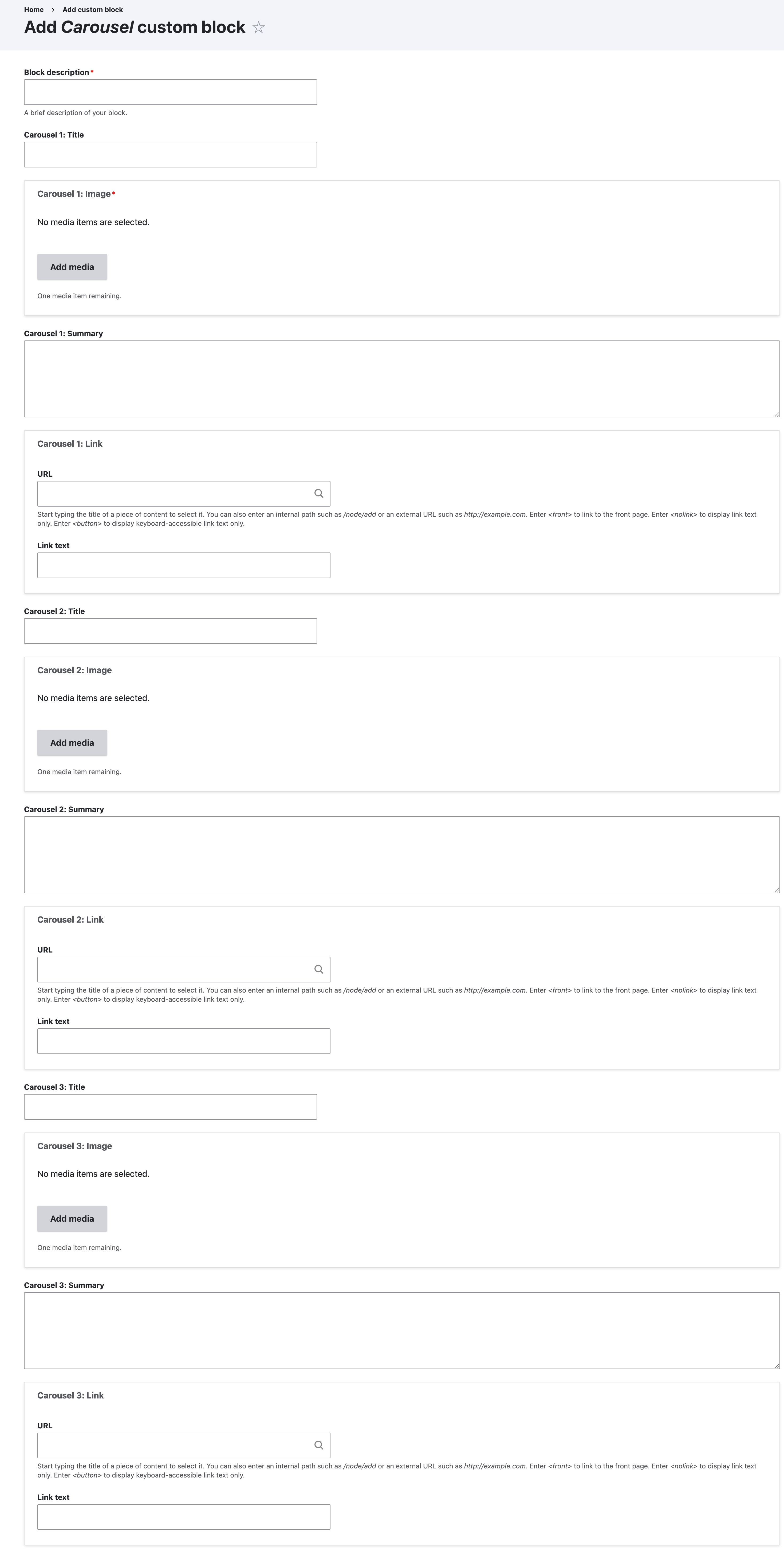Focus Carousel 1 Link text field
784x1552 pixels.
click(x=184, y=565)
